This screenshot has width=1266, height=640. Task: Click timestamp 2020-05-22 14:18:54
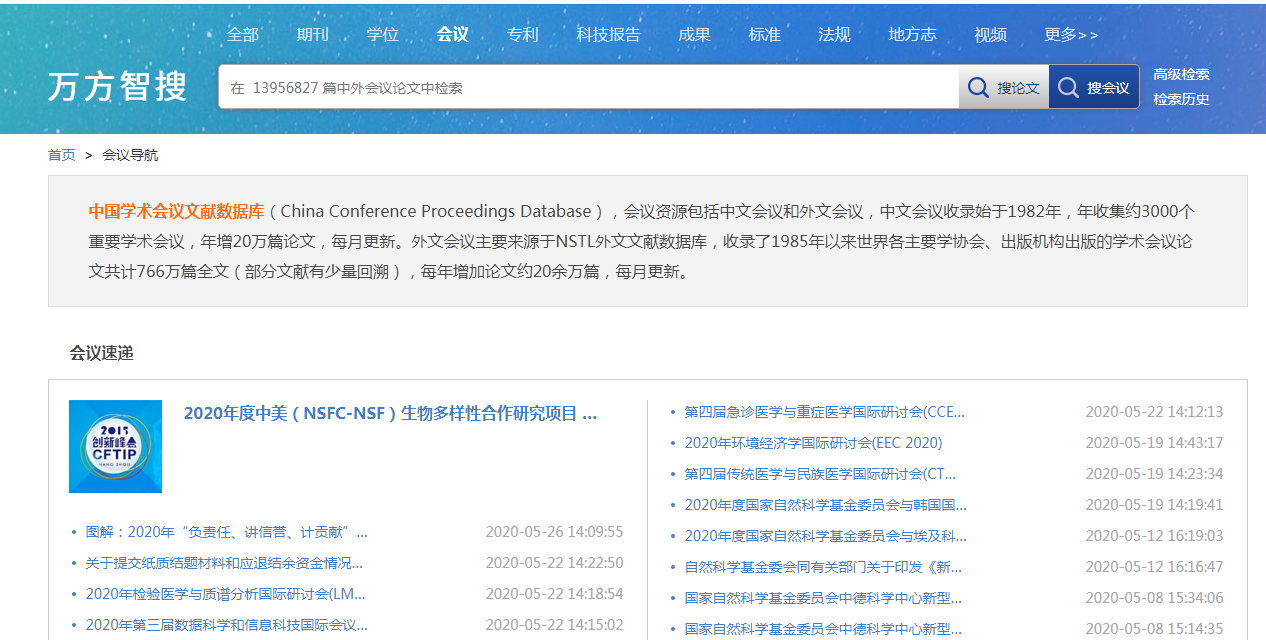(x=555, y=594)
